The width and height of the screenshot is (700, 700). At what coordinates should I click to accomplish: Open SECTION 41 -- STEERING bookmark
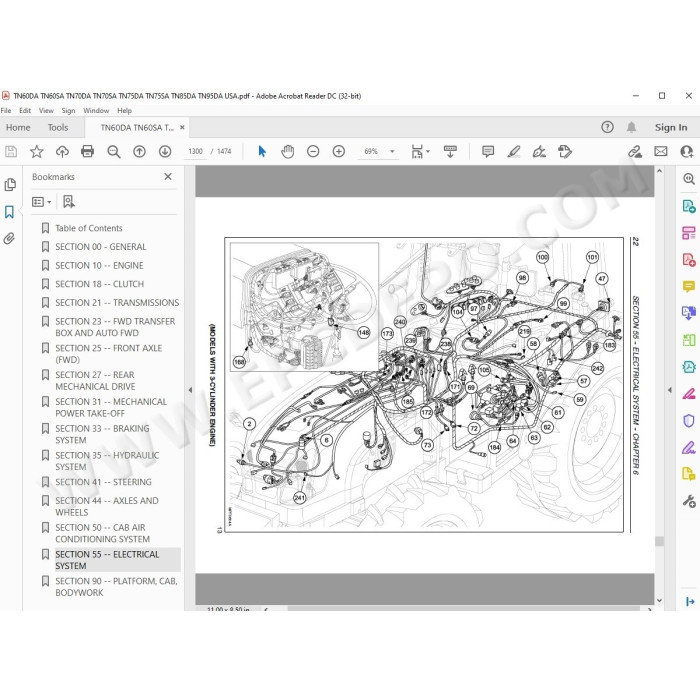point(103,482)
